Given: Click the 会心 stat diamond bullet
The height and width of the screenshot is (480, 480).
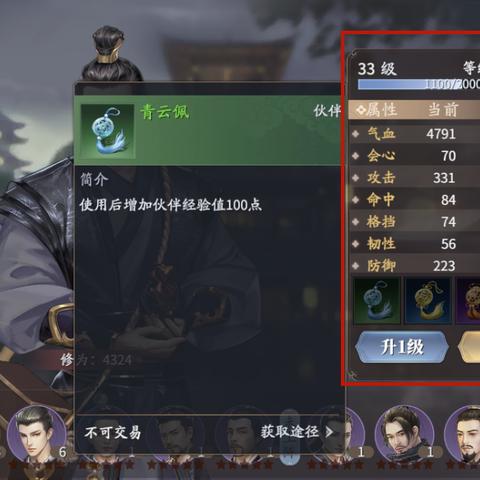Looking at the screenshot, I should pyautogui.click(x=356, y=156).
